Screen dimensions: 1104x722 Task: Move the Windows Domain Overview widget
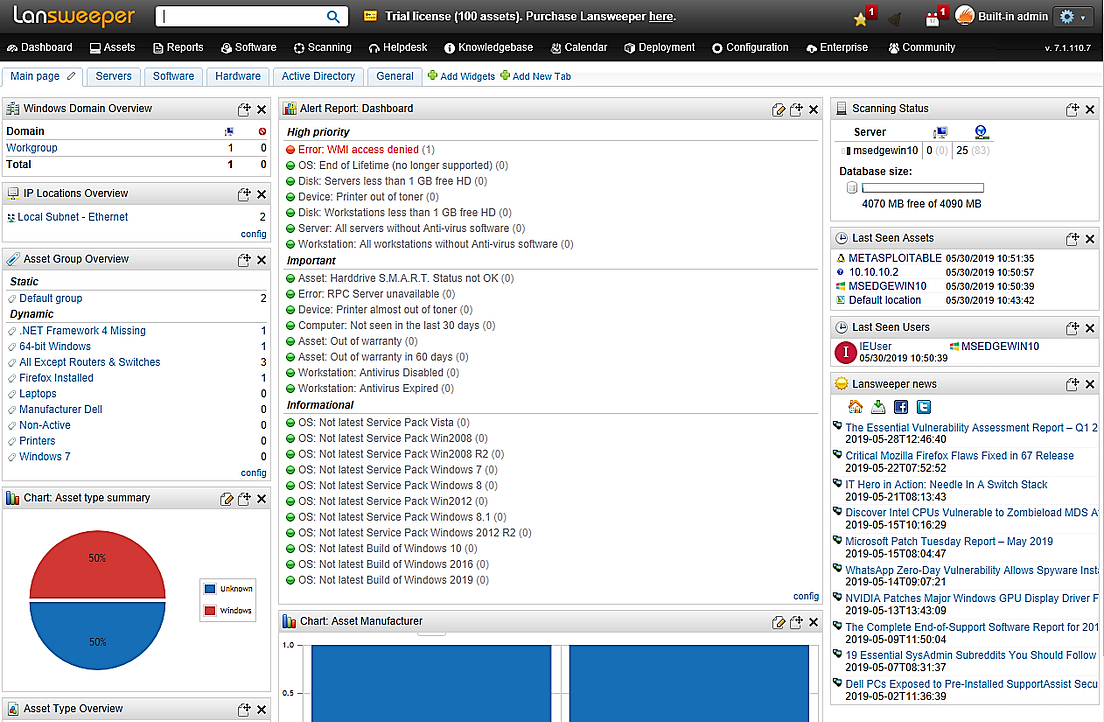pos(244,109)
